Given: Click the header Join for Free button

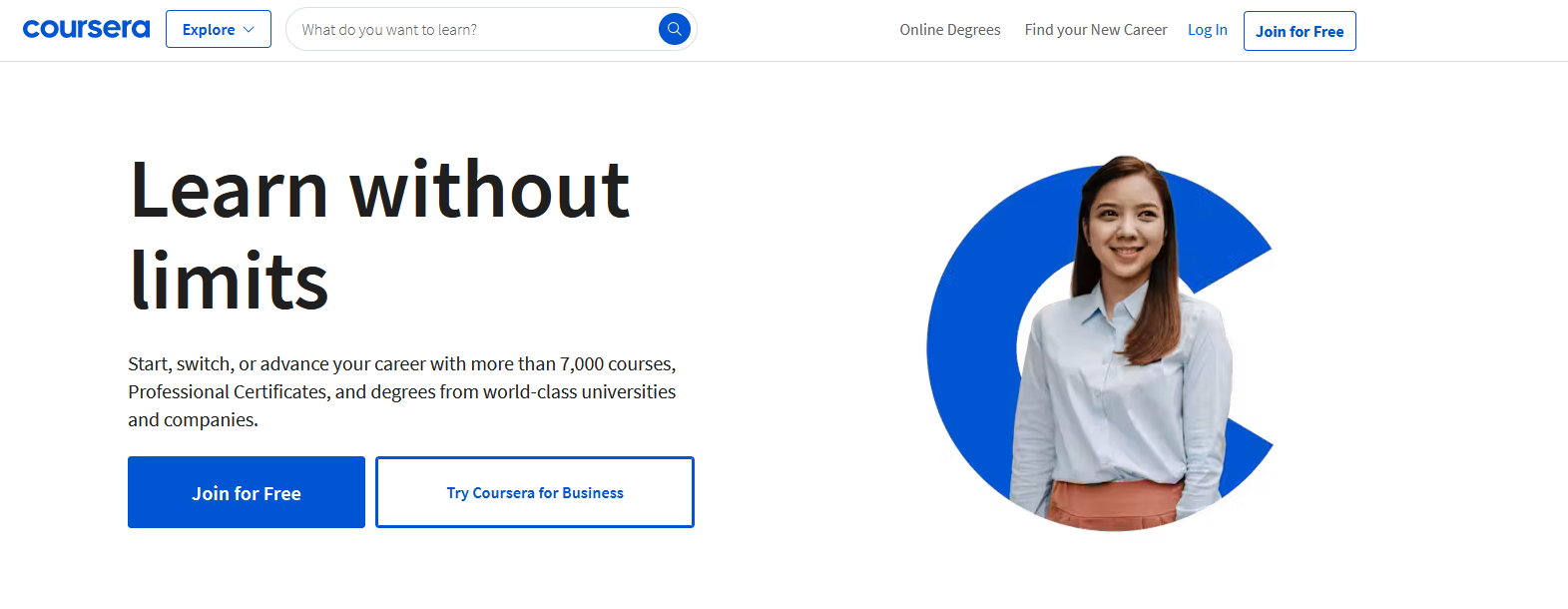Looking at the screenshot, I should pos(1300,31).
